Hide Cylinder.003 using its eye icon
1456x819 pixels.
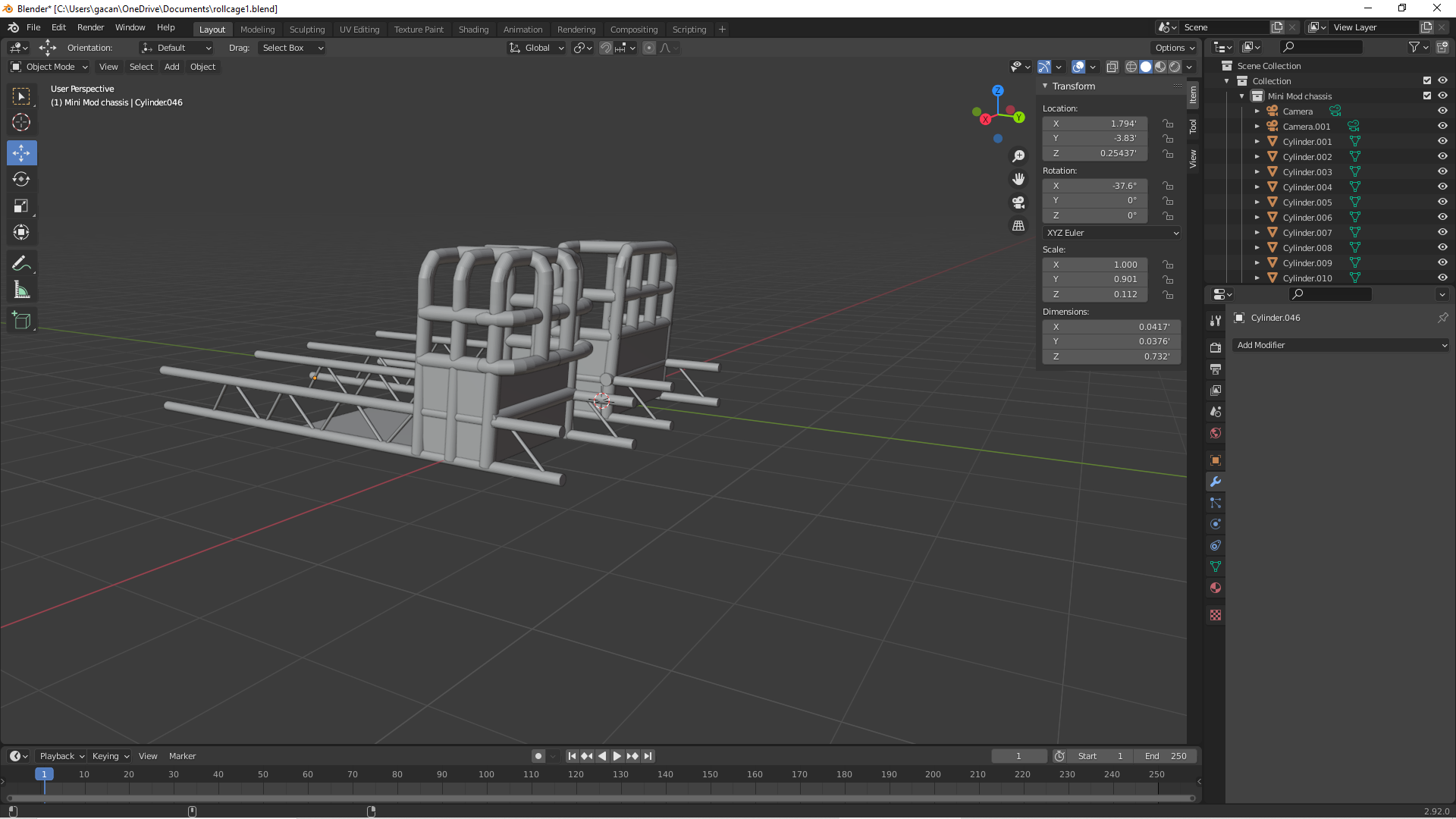(x=1442, y=172)
